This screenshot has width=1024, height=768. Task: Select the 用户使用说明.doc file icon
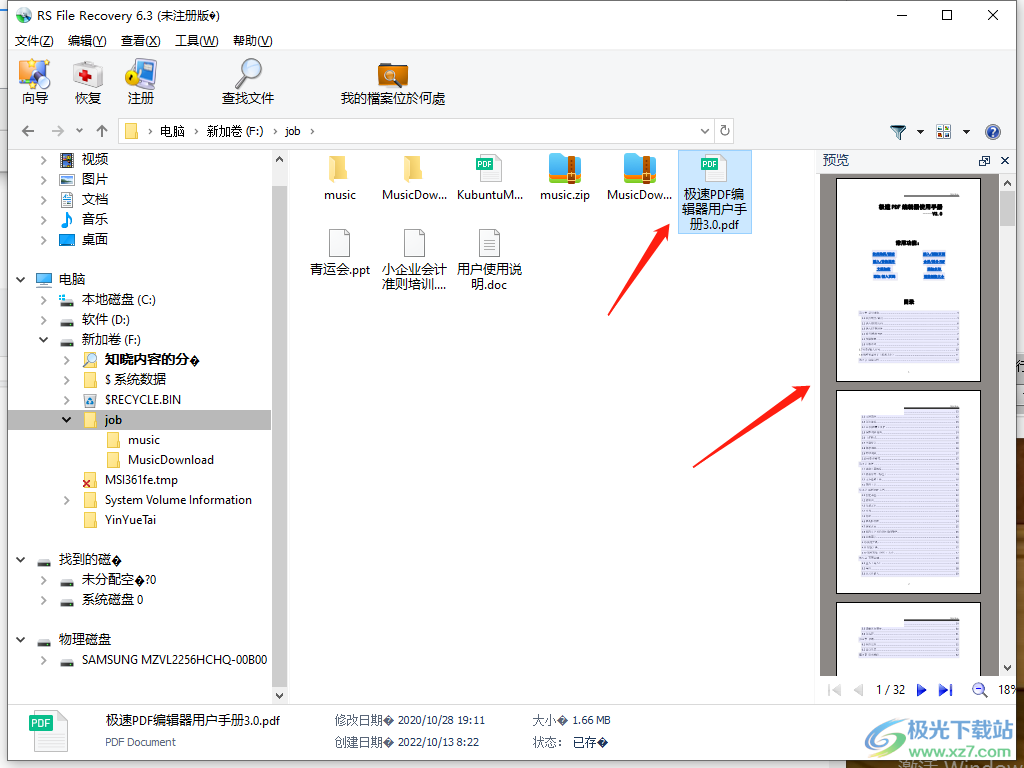point(489,243)
